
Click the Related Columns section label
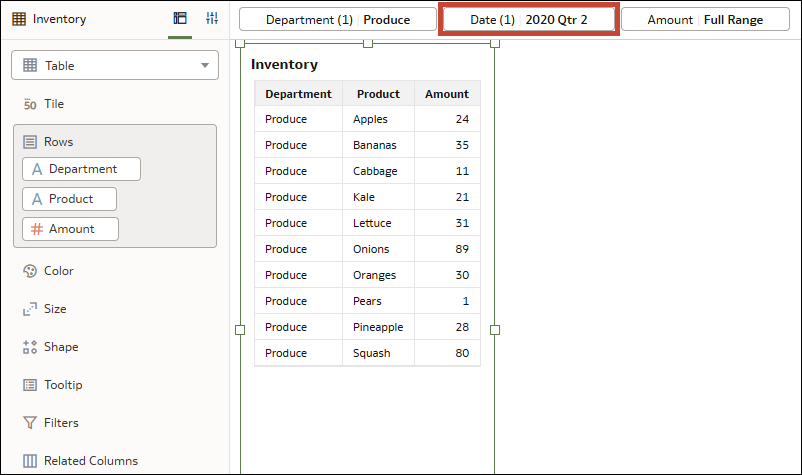tap(91, 461)
